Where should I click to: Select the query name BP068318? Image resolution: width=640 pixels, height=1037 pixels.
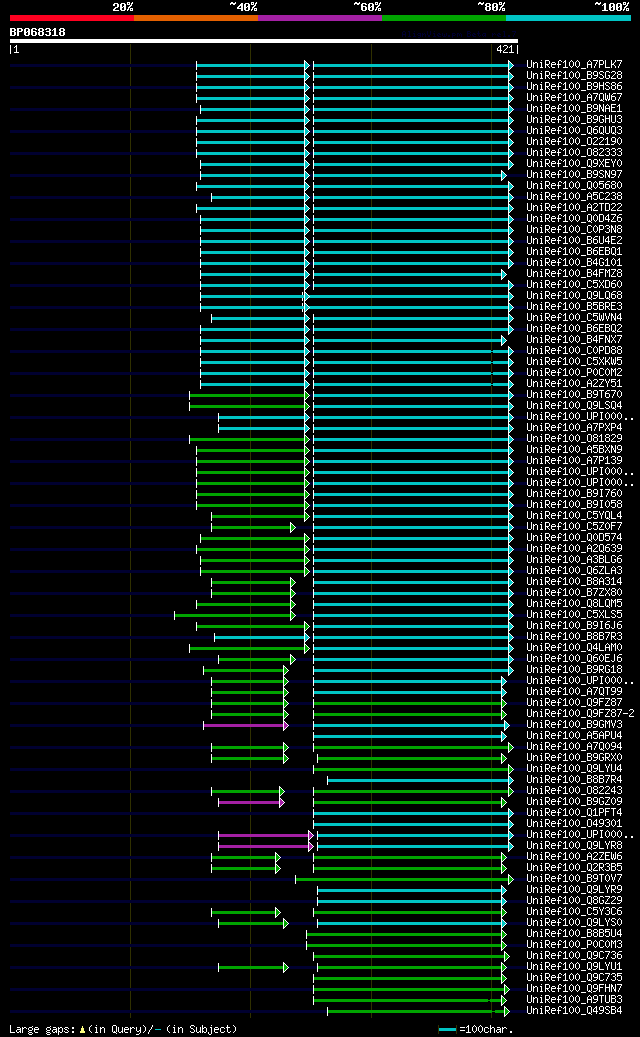(38, 32)
